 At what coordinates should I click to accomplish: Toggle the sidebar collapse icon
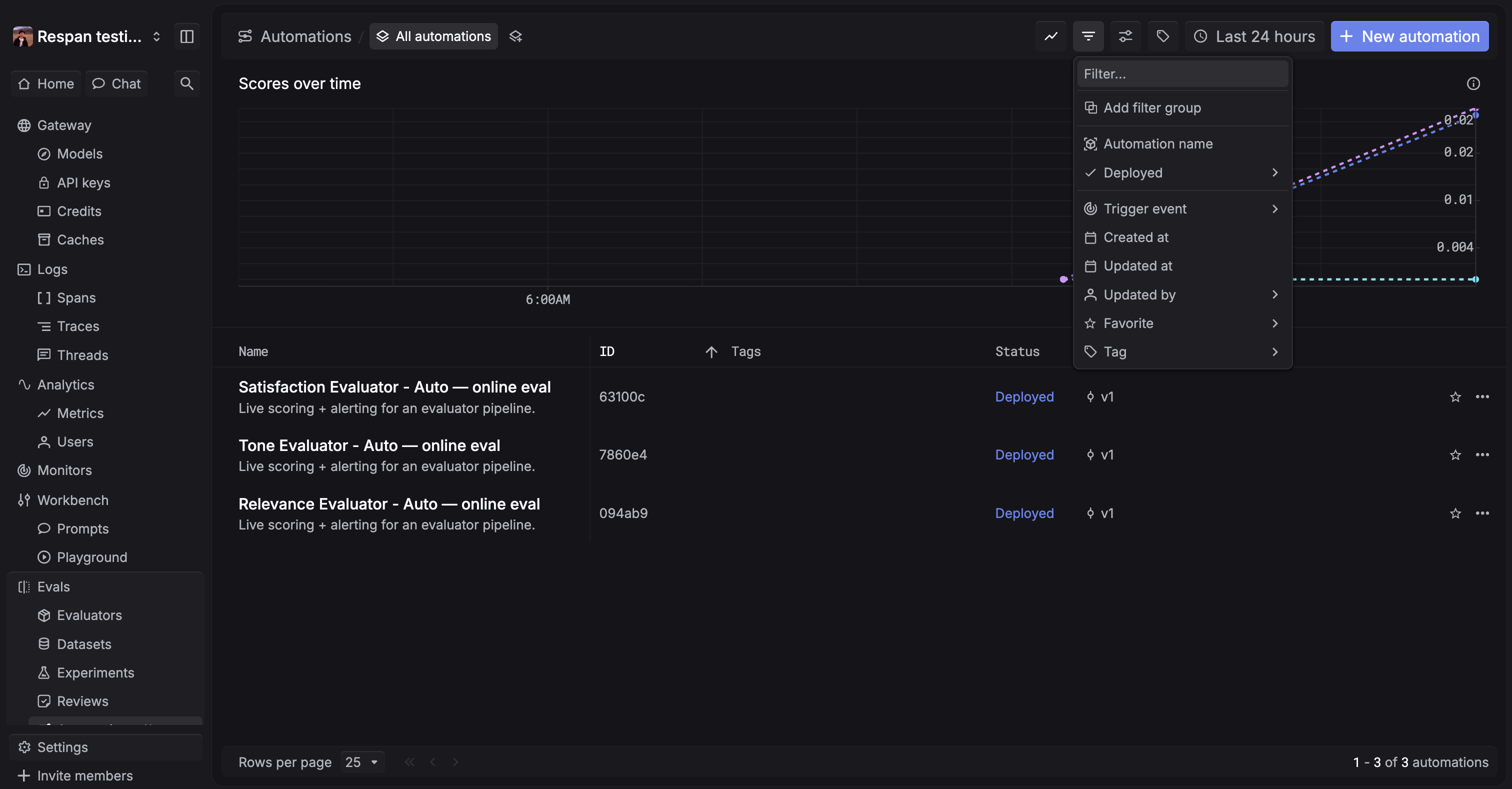(186, 36)
